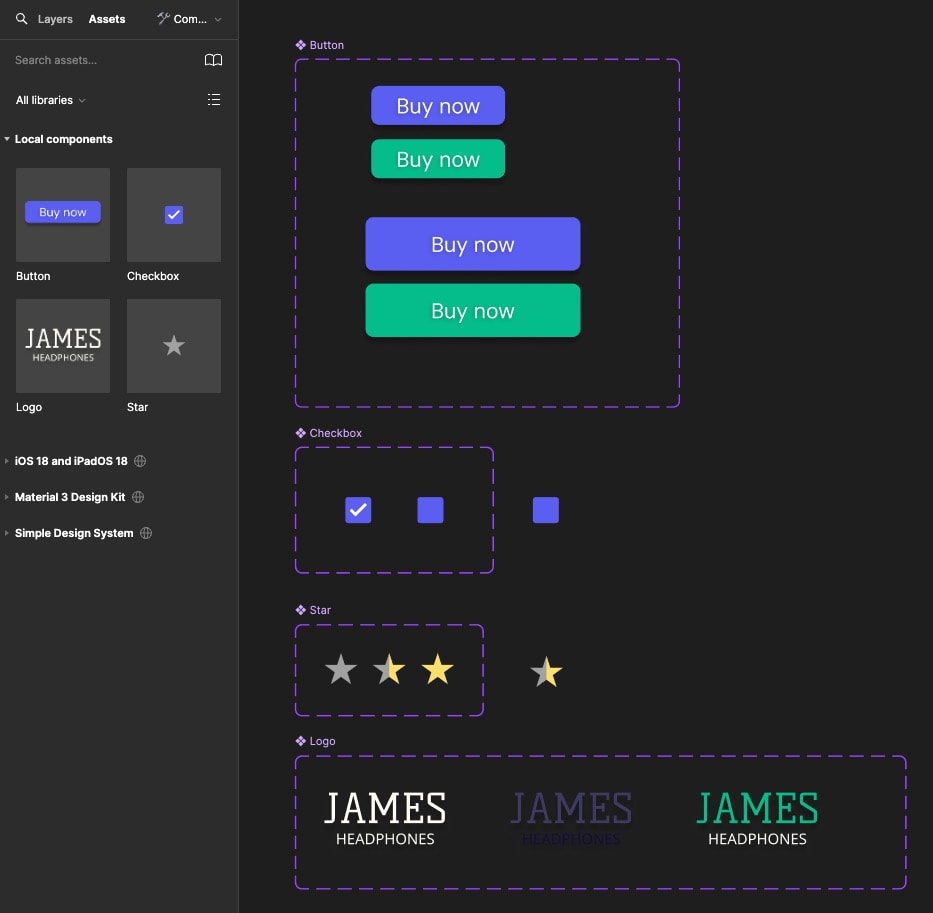Select the unchecked checkbox inside Checkbox frame
Image resolution: width=933 pixels, height=913 pixels.
(x=430, y=510)
